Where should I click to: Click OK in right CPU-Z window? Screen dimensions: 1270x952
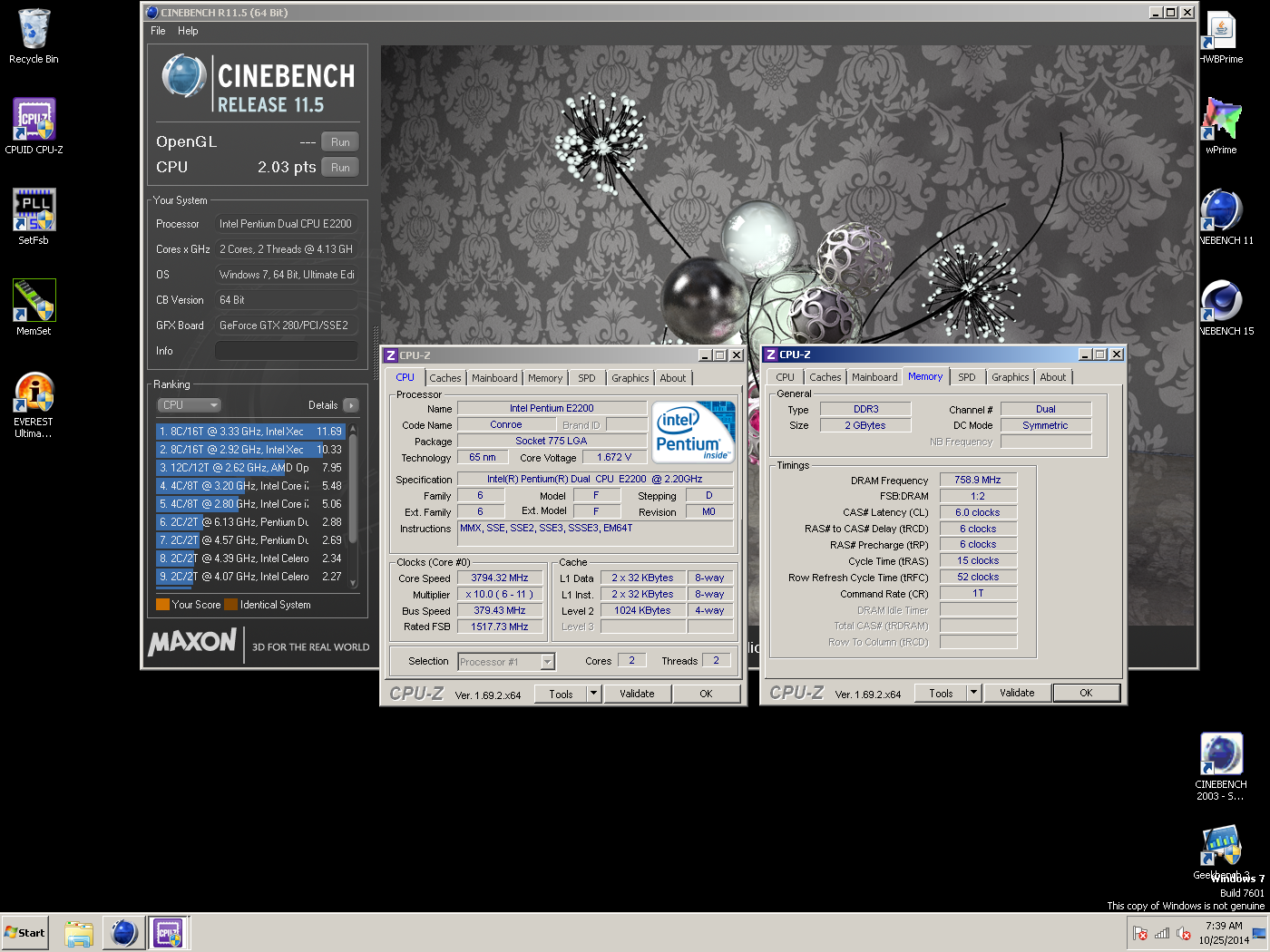pos(1086,694)
